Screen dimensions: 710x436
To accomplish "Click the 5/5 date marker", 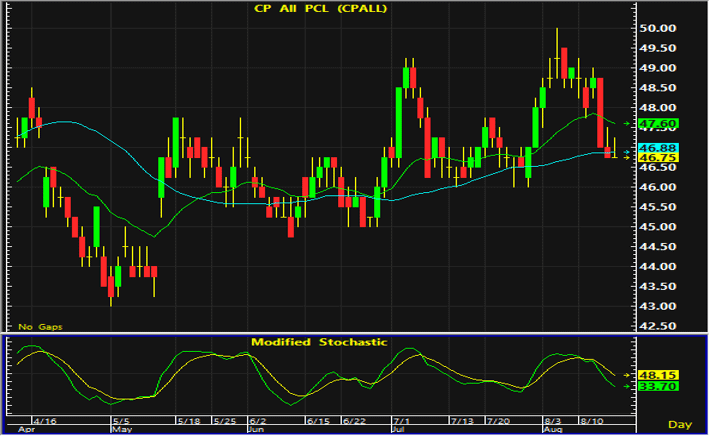I will (x=120, y=421).
